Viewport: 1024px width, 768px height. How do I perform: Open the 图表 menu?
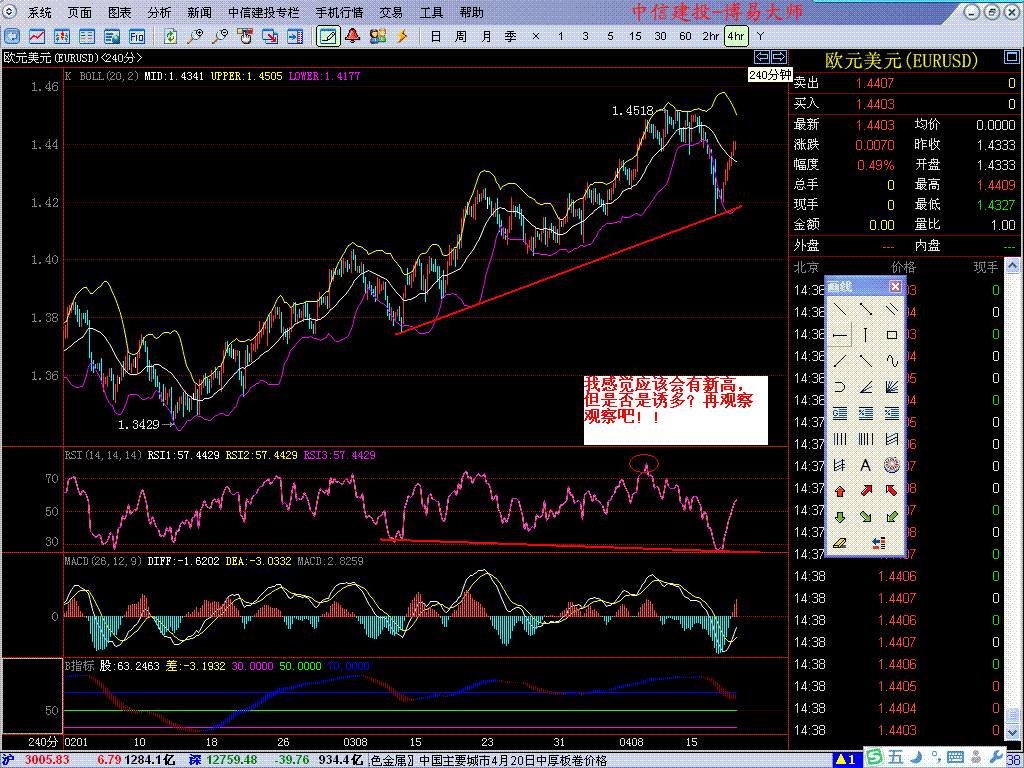tap(120, 12)
